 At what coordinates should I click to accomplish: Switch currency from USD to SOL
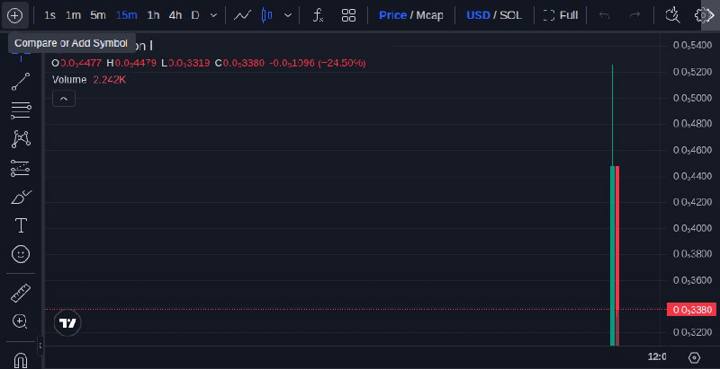(511, 16)
